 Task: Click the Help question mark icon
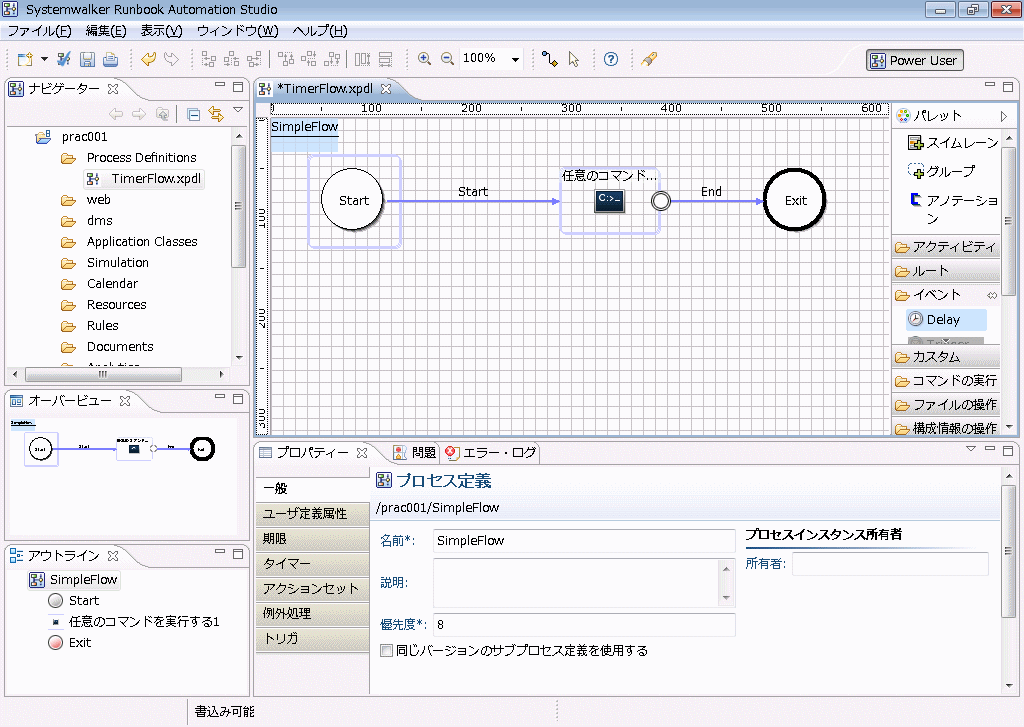(x=611, y=59)
